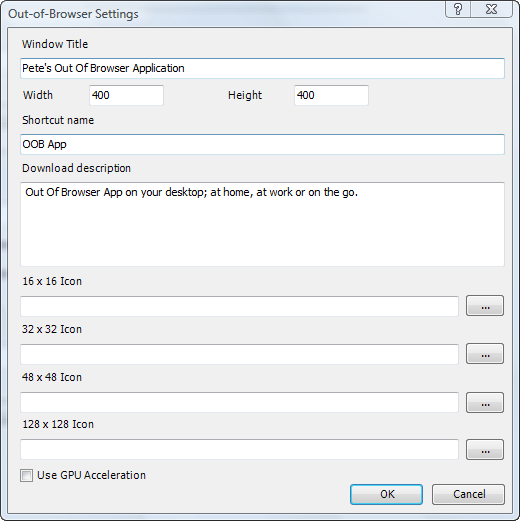Select the Shortcut name field
This screenshot has height=521, width=520.
tap(262, 144)
